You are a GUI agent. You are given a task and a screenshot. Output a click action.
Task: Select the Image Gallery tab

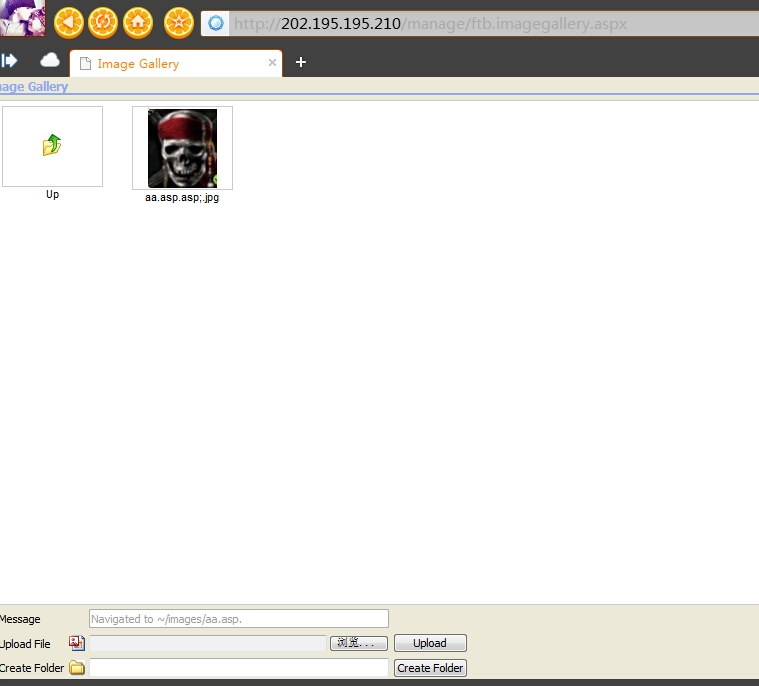(x=176, y=63)
